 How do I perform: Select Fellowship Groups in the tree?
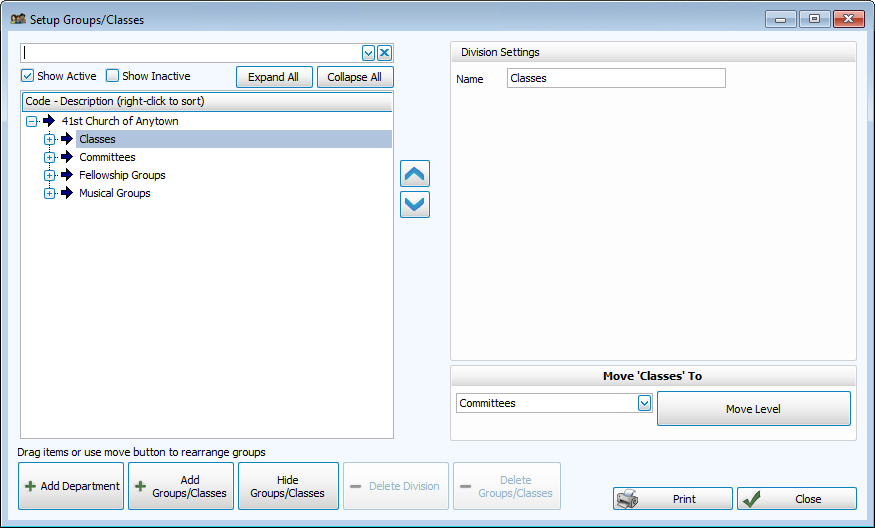pyautogui.click(x=122, y=175)
